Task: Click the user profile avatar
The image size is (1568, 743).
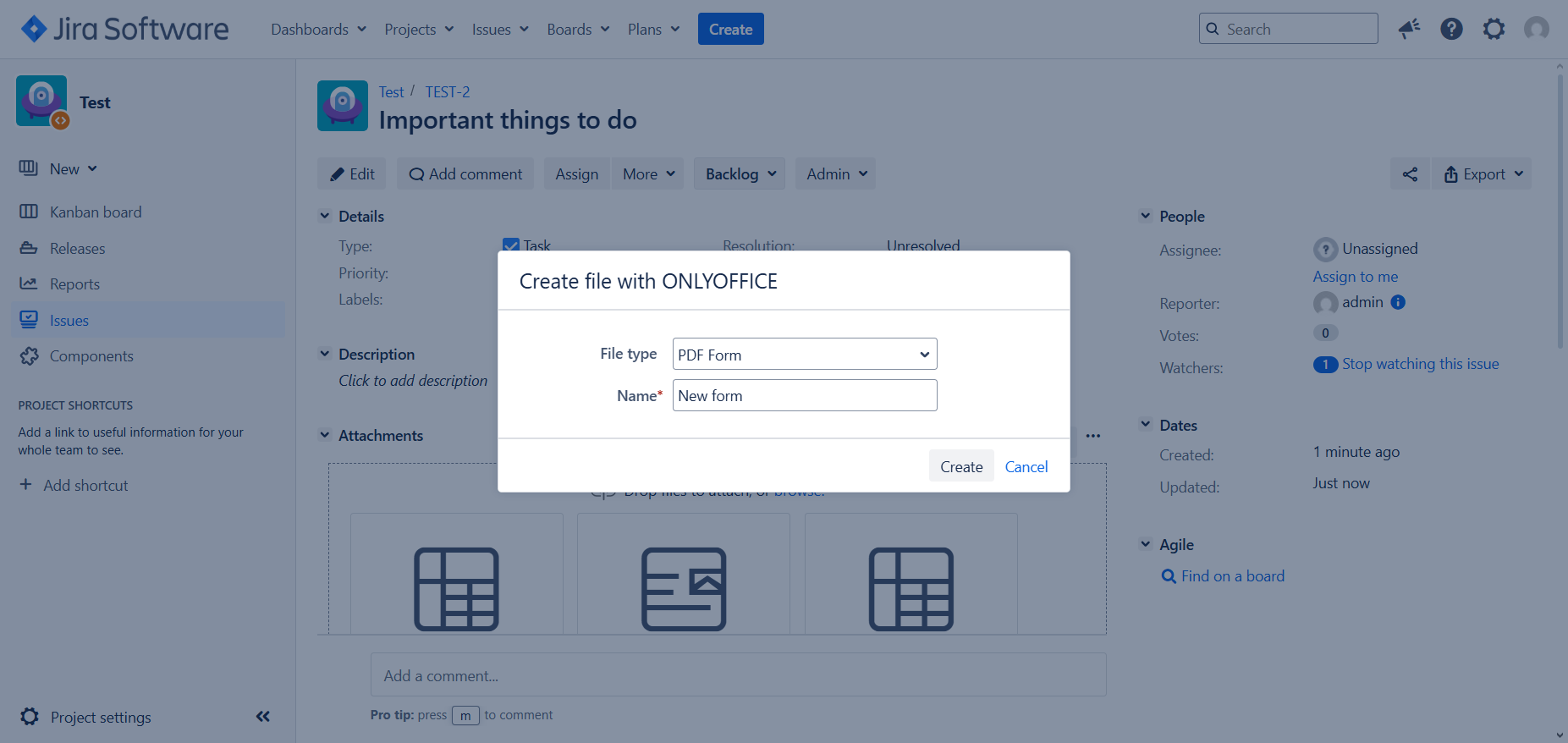Action: (x=1536, y=30)
